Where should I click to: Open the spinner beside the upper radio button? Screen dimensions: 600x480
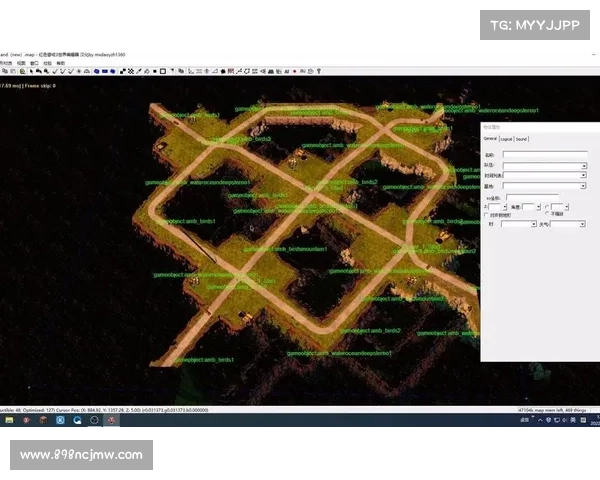tap(567, 207)
